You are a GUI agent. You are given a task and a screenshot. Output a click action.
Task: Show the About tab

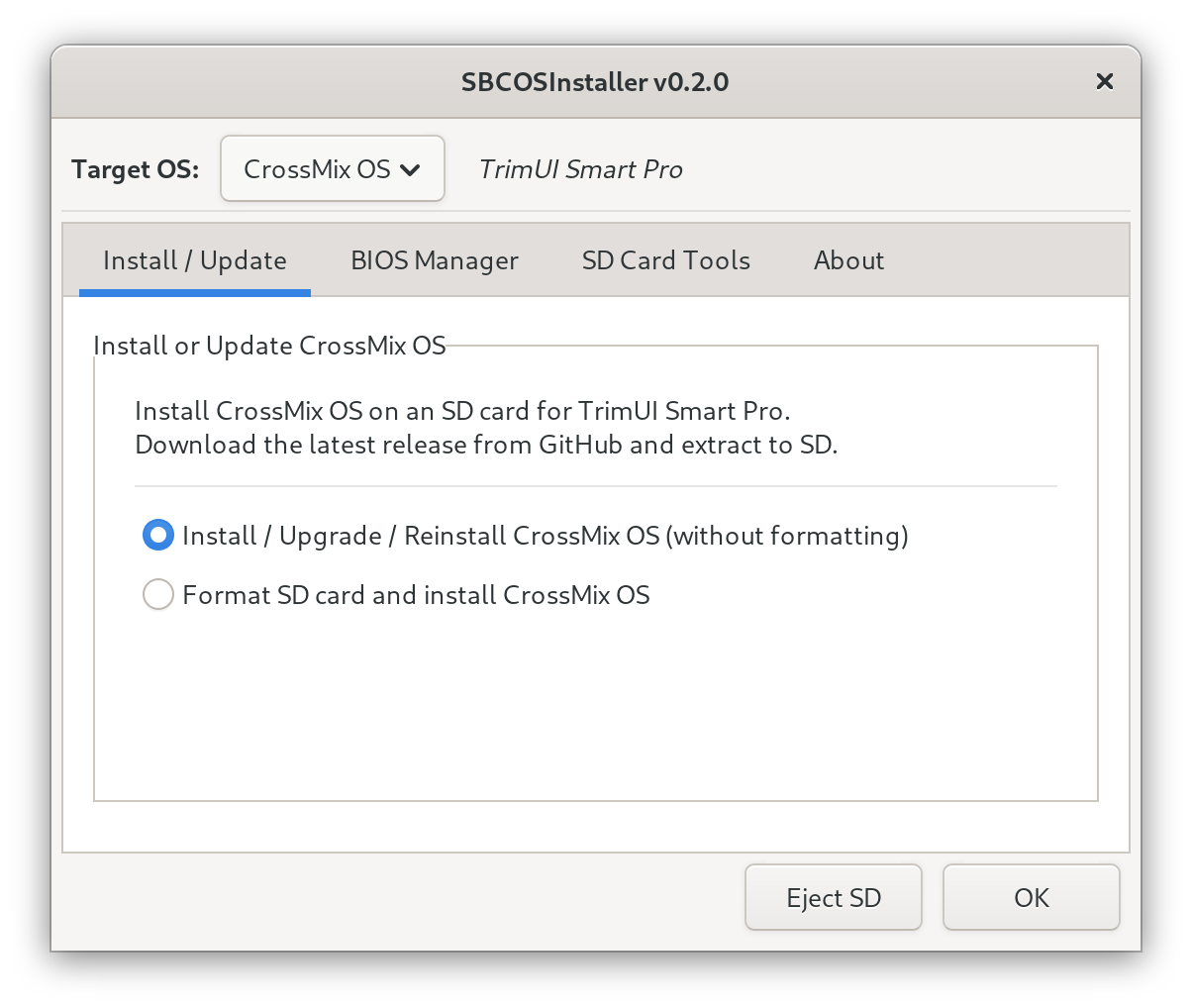point(848,260)
